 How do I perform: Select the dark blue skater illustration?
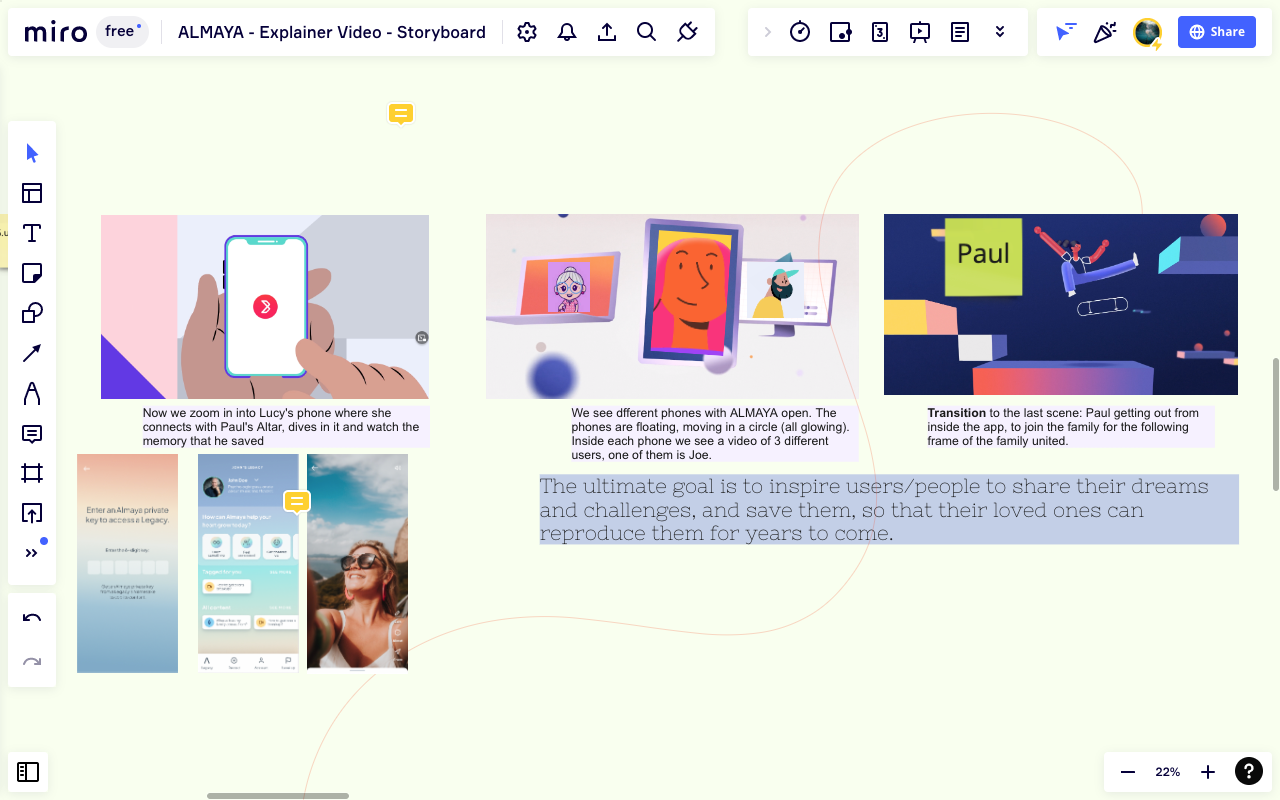click(x=1061, y=304)
